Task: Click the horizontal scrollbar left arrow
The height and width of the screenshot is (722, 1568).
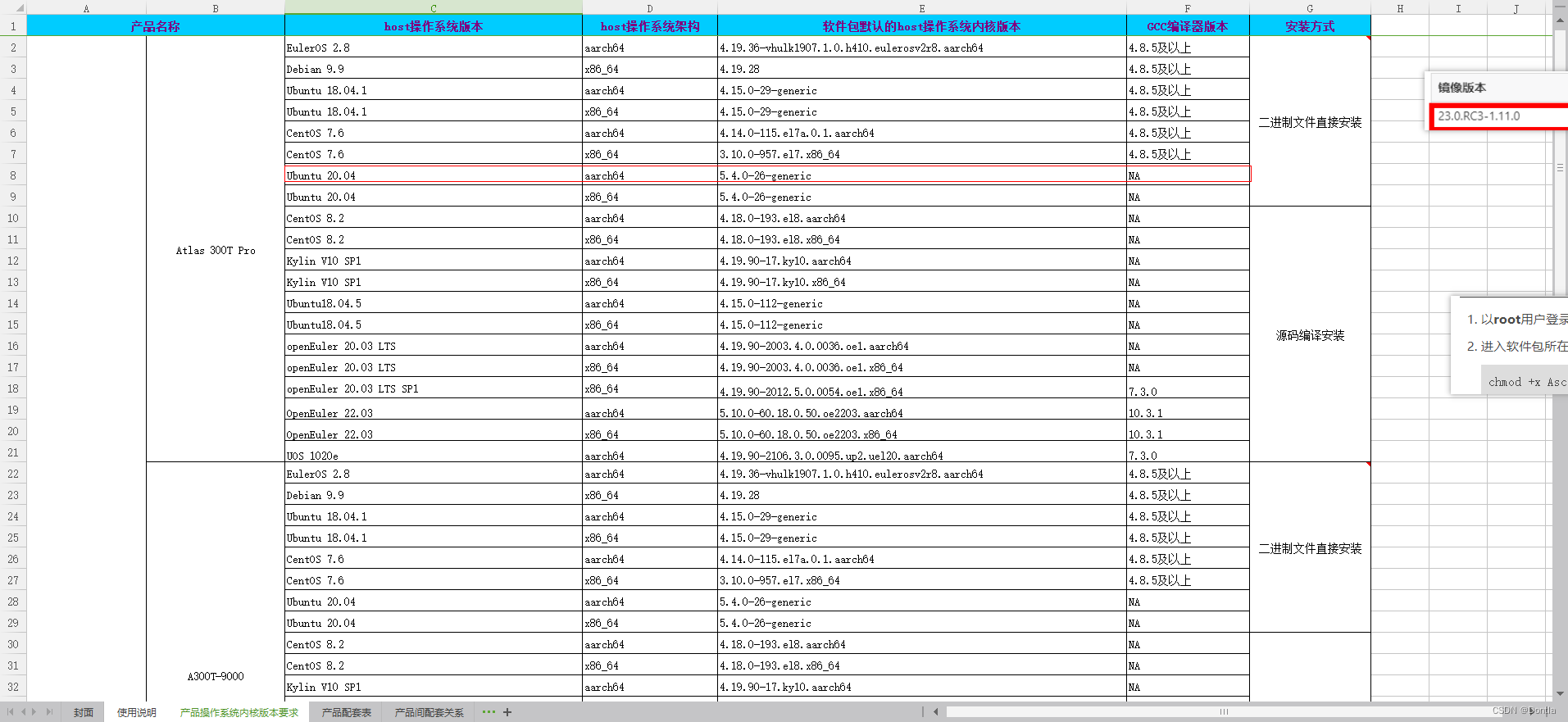Action: [x=935, y=711]
